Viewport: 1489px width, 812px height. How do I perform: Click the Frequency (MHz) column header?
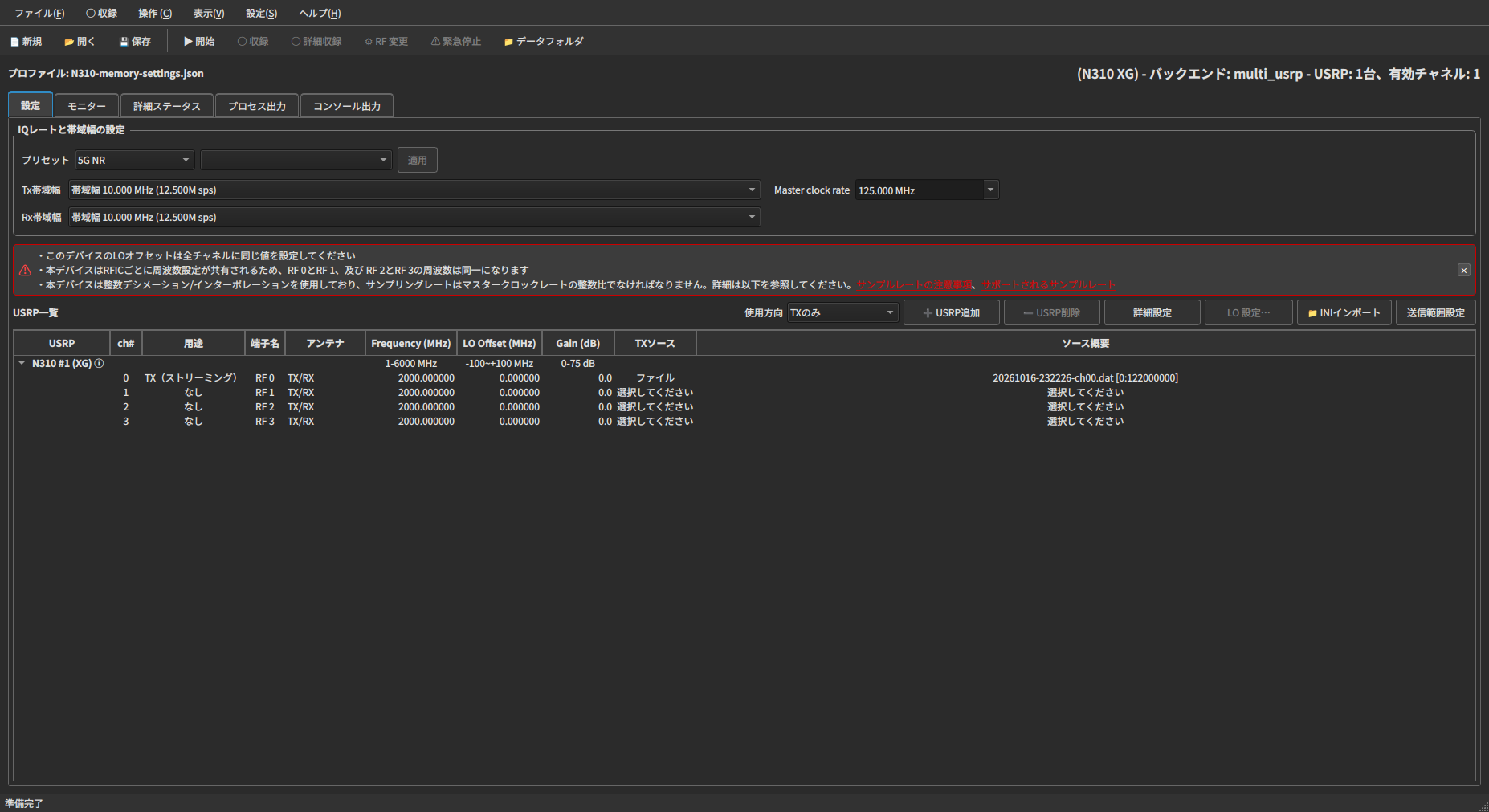(411, 343)
